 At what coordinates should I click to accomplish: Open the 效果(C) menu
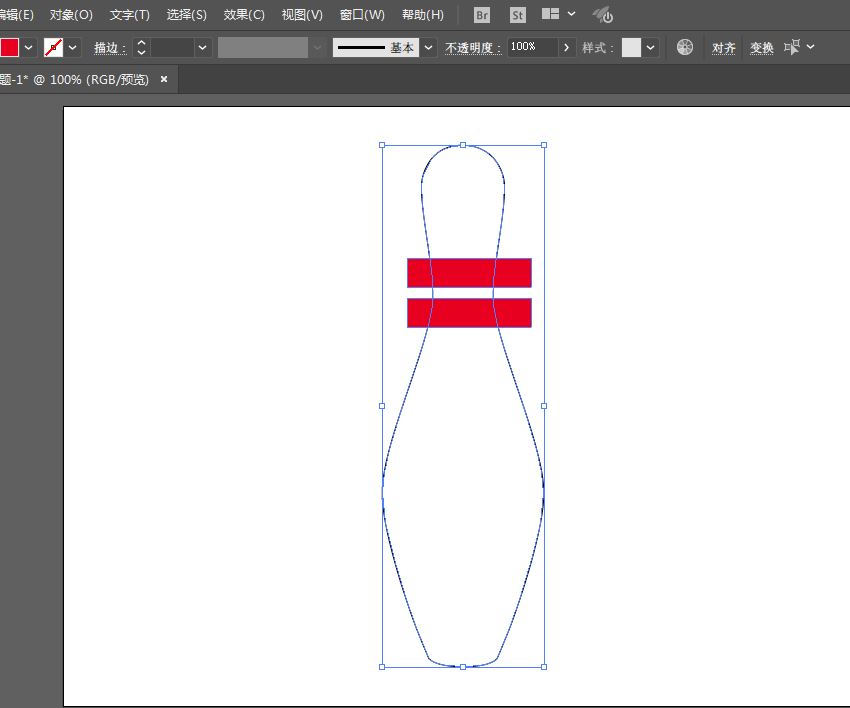point(244,15)
